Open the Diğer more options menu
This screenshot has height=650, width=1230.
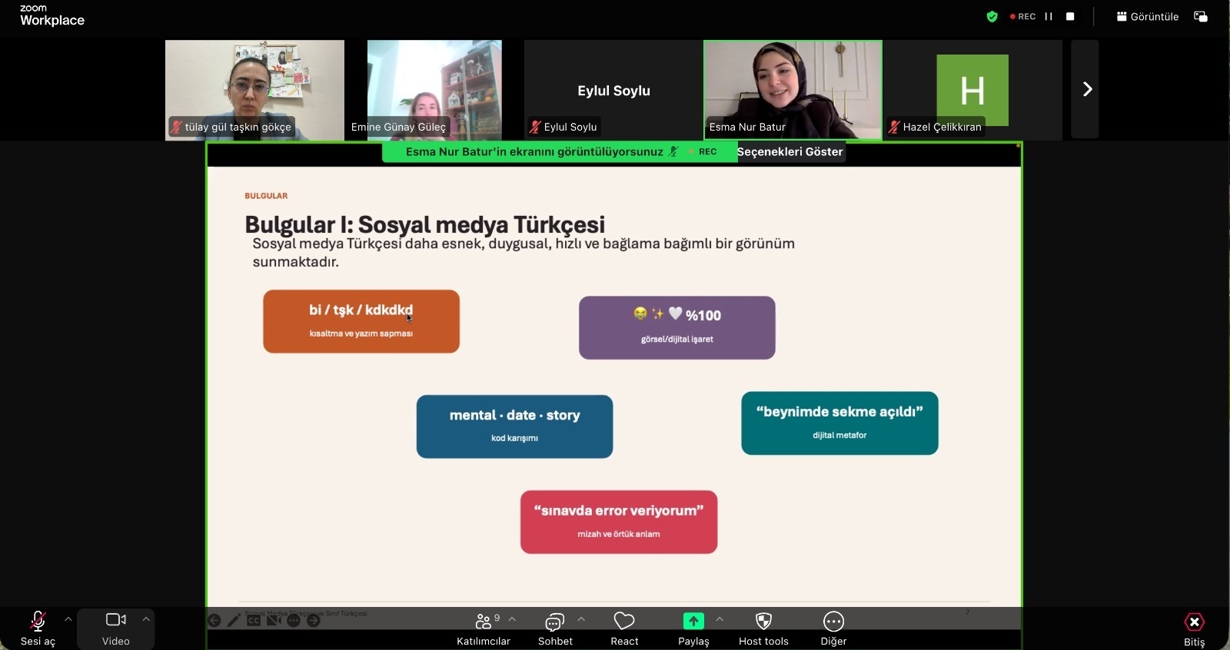(833, 629)
